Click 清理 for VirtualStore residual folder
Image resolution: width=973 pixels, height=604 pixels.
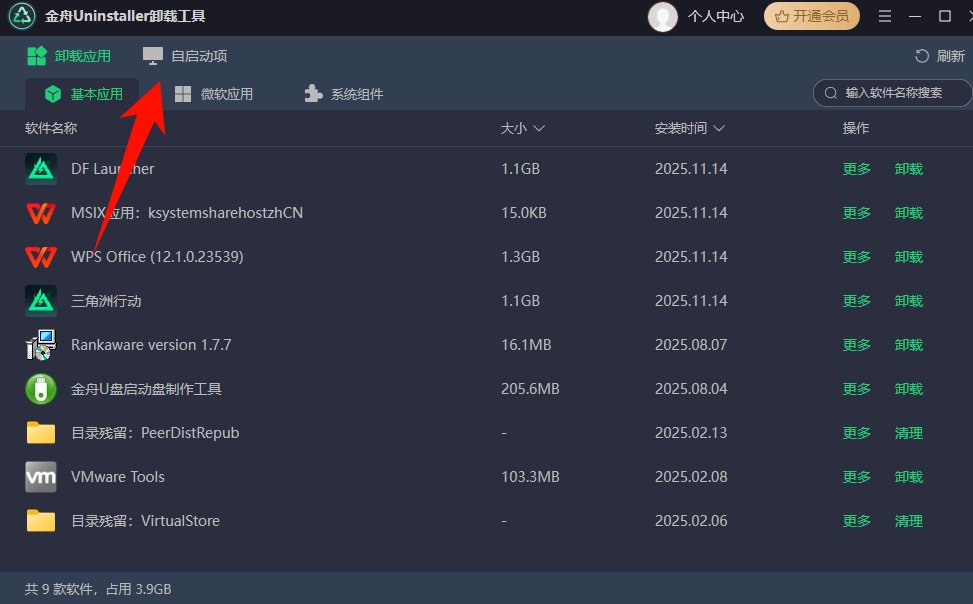point(908,520)
